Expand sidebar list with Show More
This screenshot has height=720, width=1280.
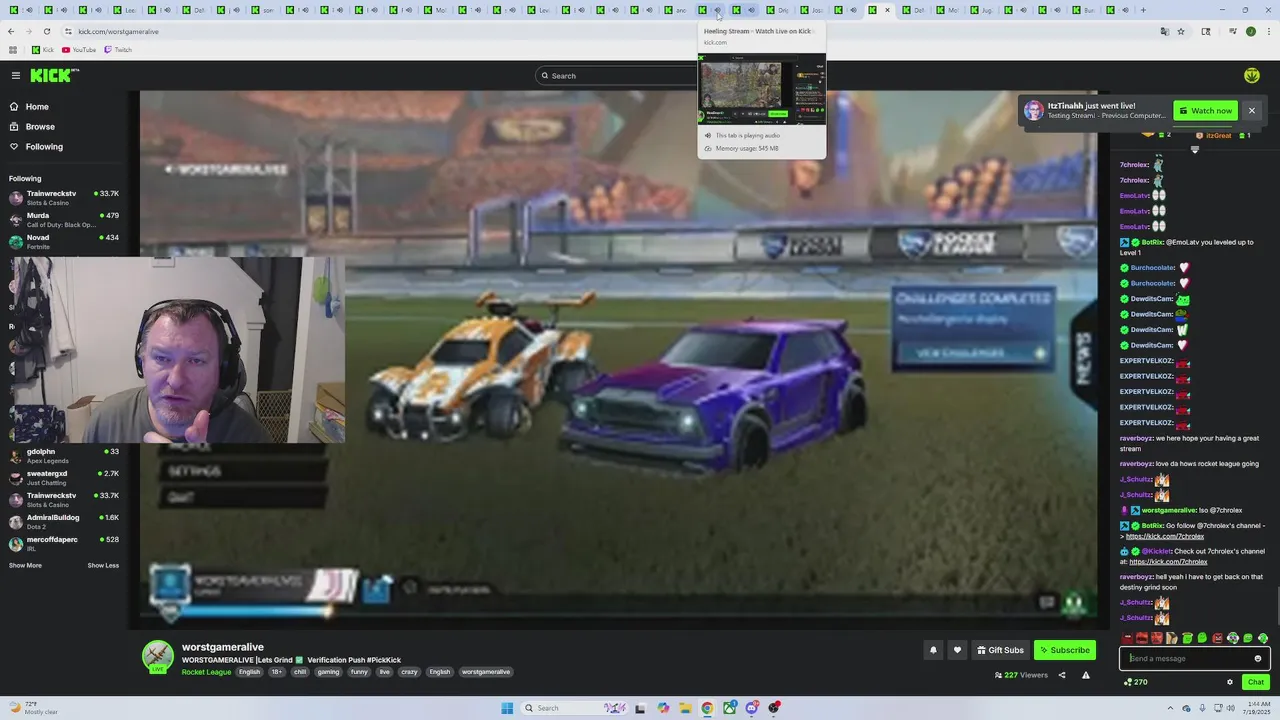pos(25,566)
